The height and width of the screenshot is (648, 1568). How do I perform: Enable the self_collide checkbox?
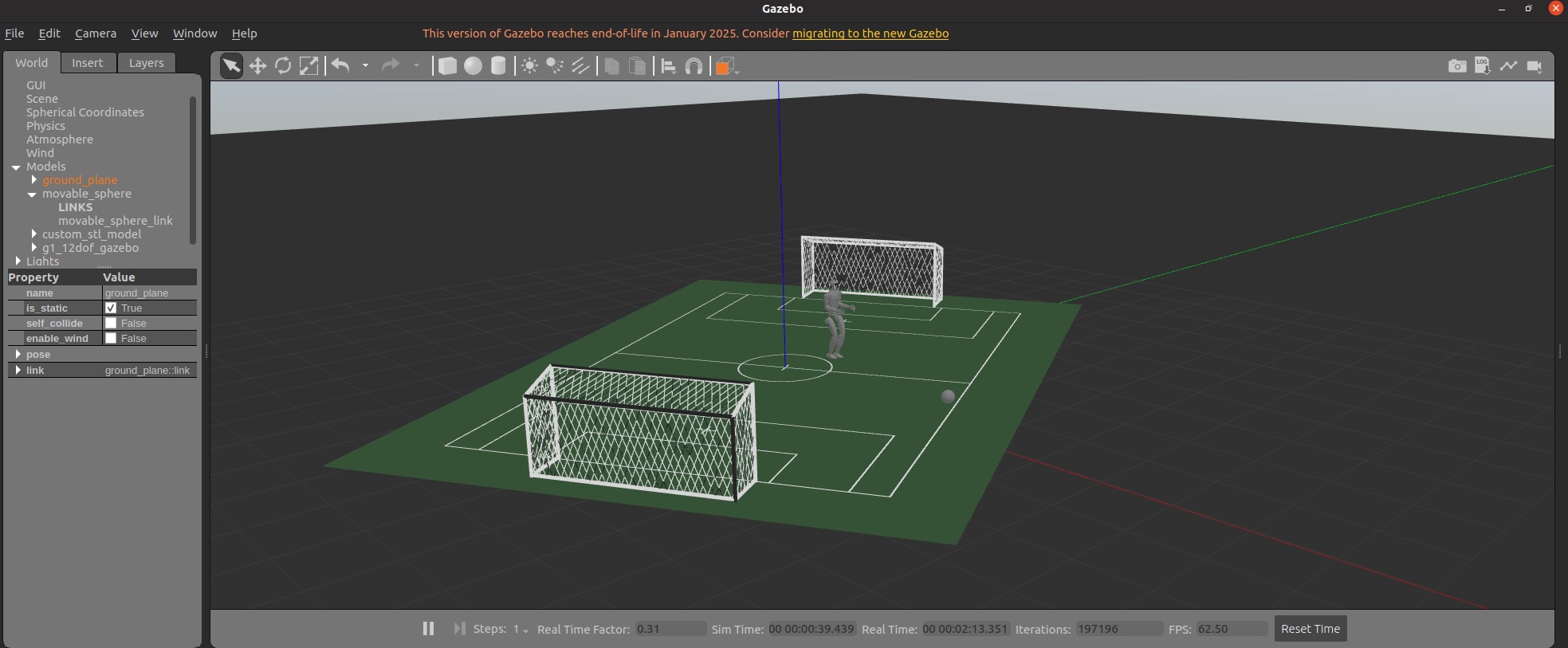(x=111, y=323)
